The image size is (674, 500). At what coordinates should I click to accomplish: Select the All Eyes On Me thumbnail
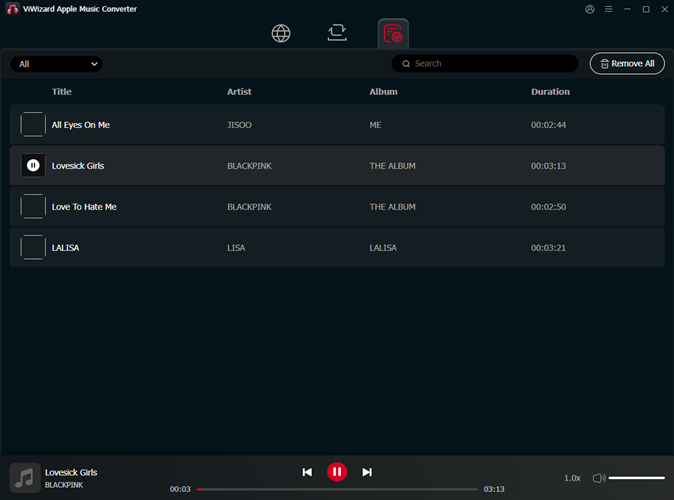[x=33, y=125]
